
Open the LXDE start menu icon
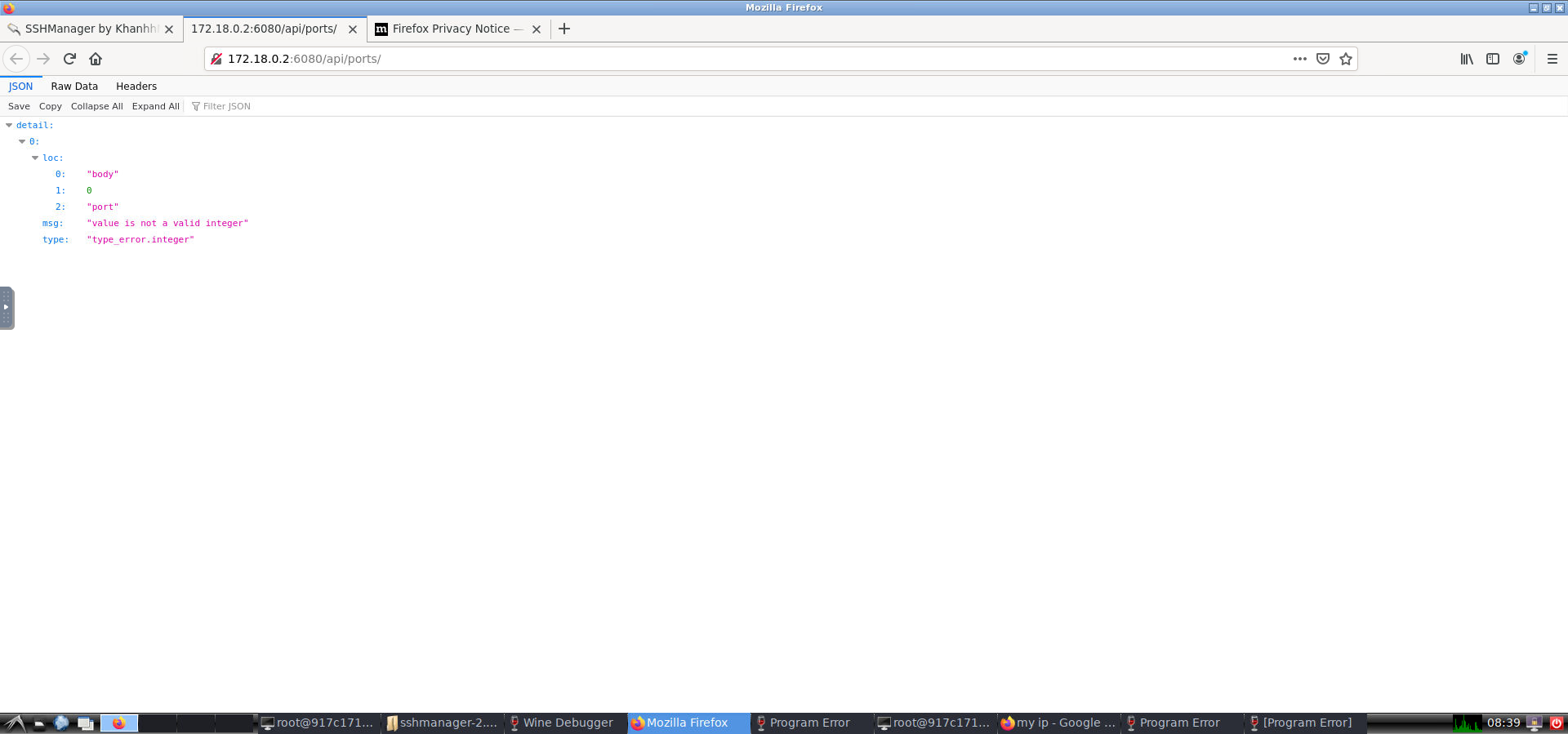(15, 723)
